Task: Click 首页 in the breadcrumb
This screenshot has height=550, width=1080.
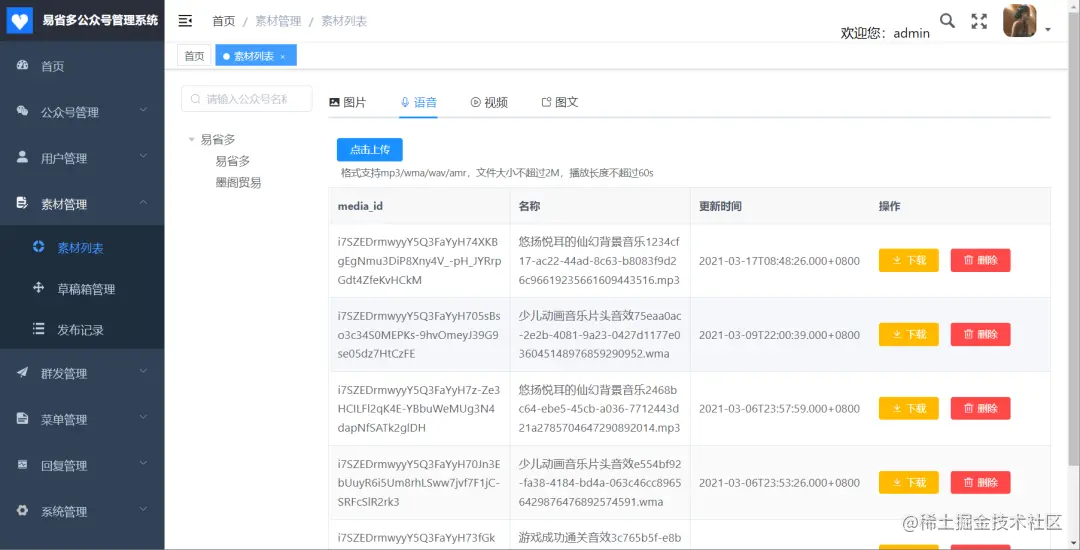Action: tap(224, 21)
